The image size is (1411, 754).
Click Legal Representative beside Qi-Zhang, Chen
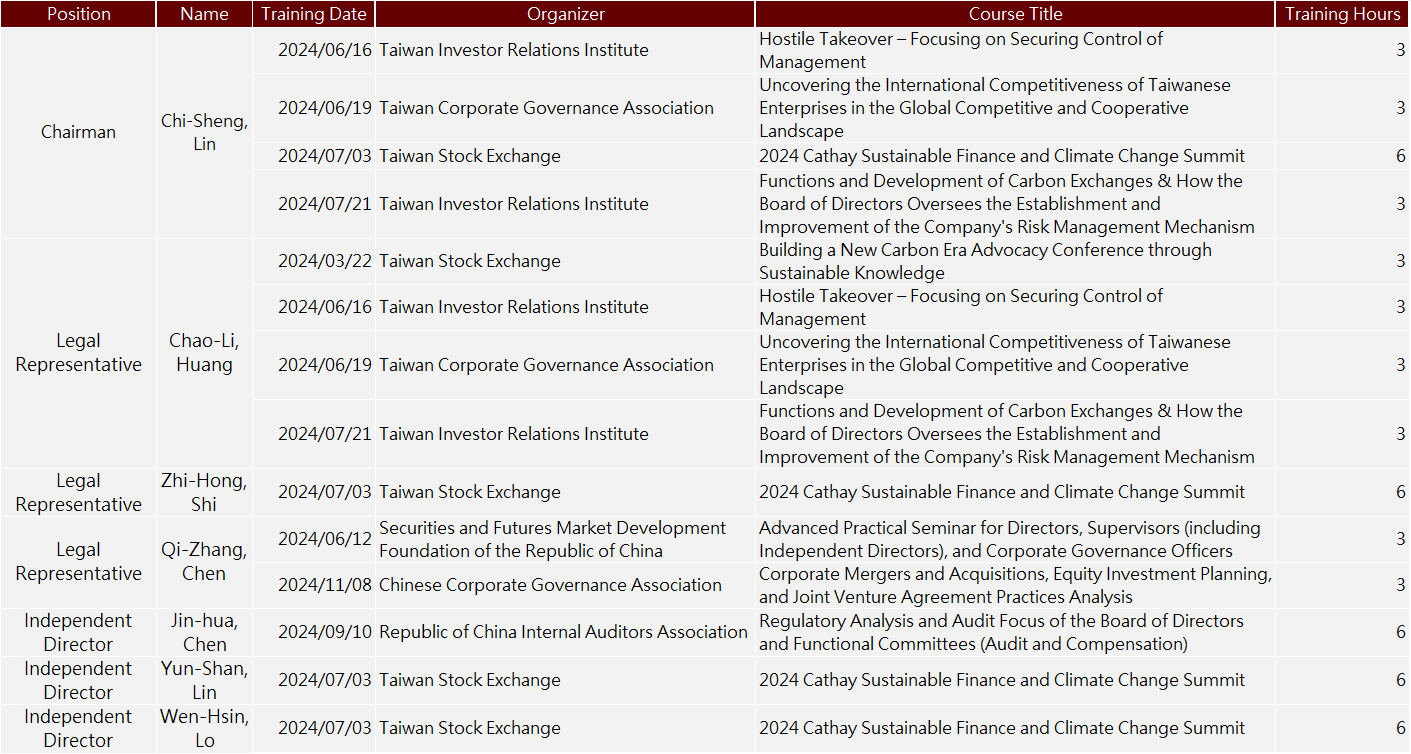pos(78,561)
